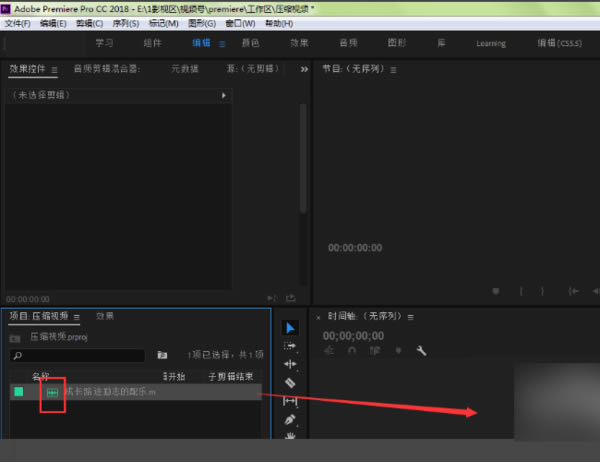Select the Selection arrow tool
This screenshot has width=600, height=462.
[290, 327]
